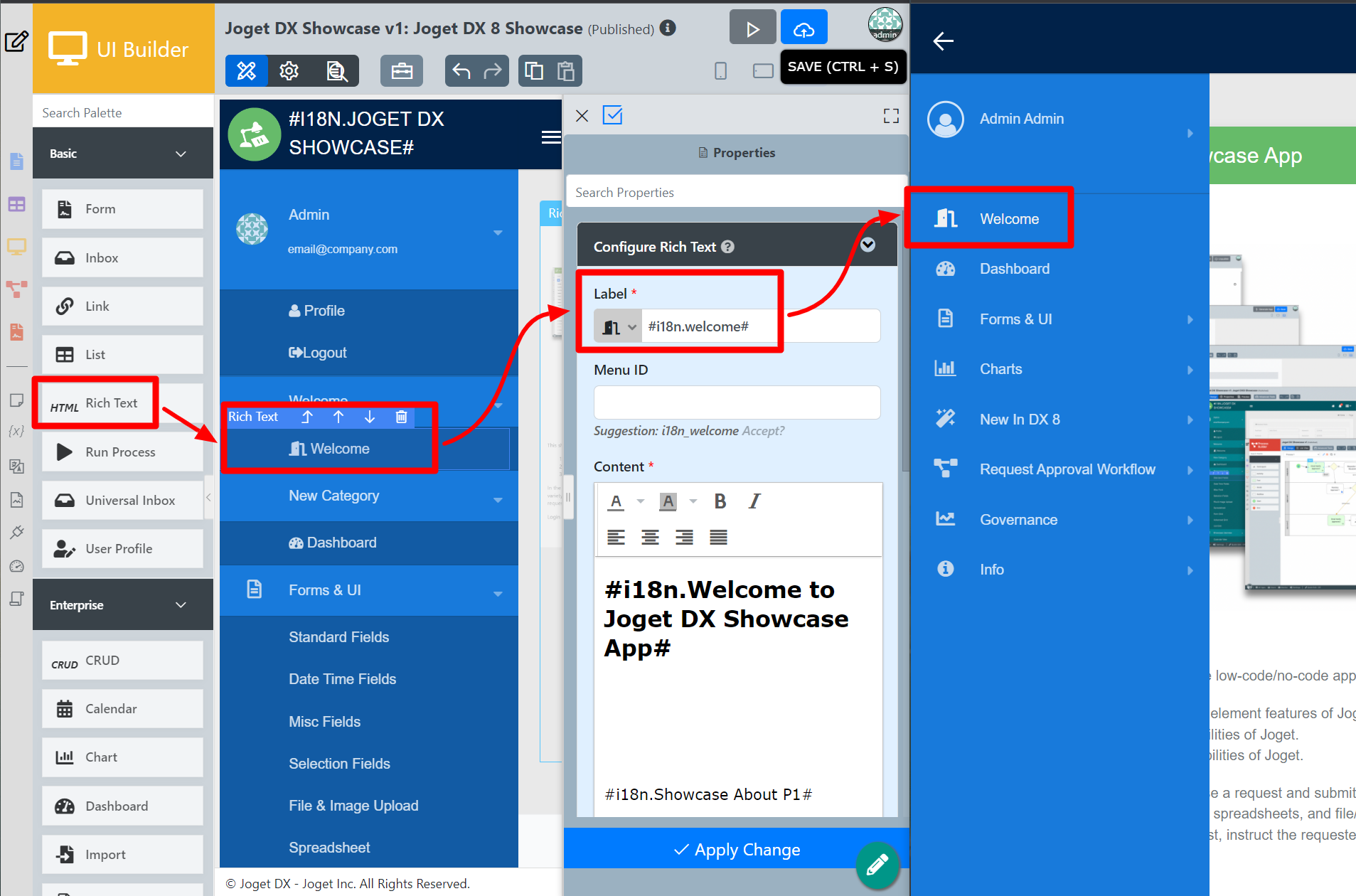Open Dashboard in the right sidebar menu
This screenshot has width=1356, height=896.
click(x=1014, y=269)
